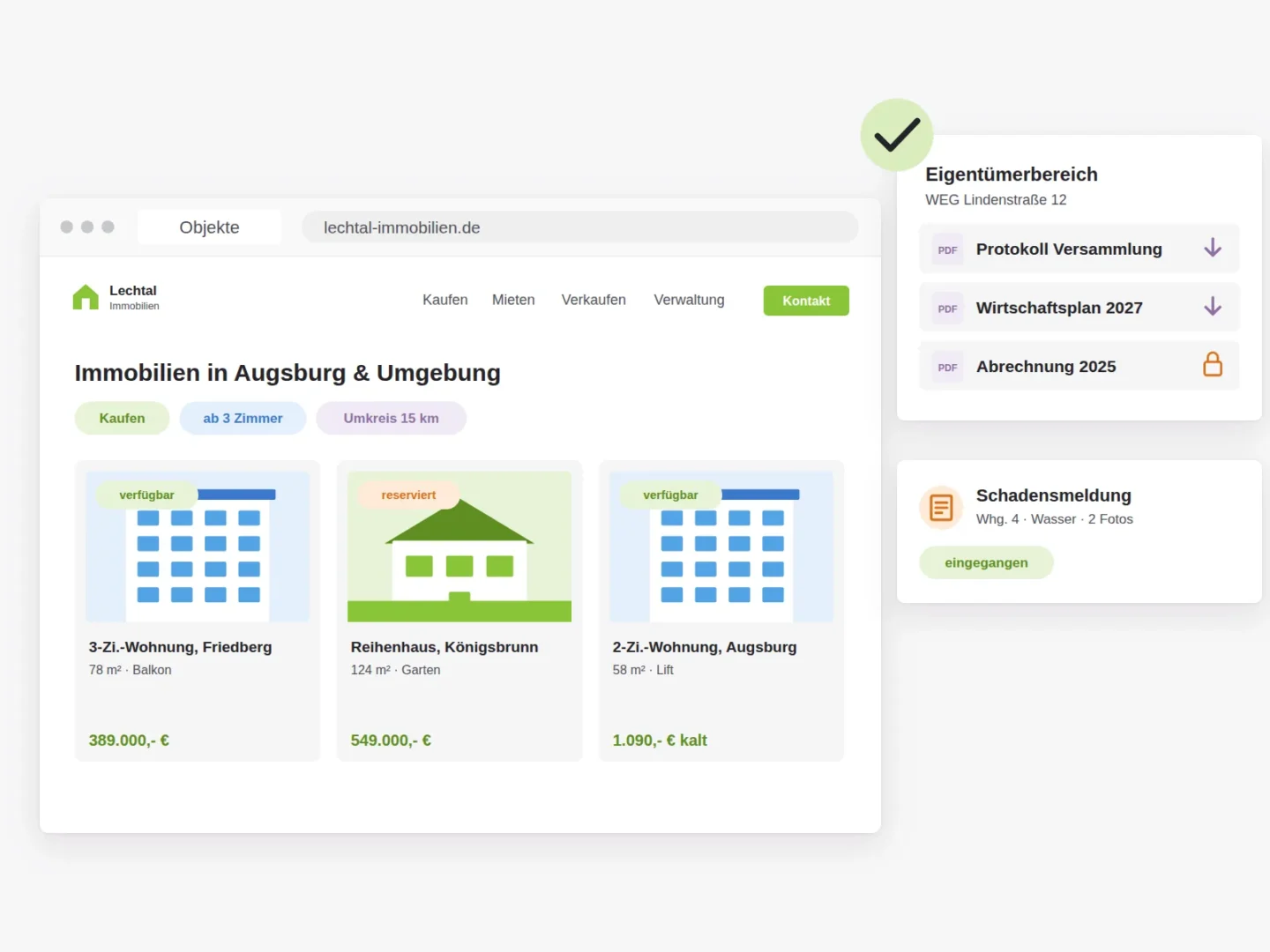Open the Augsburg apartment thumbnail image
Screen dimensions: 1270x952
[721, 547]
